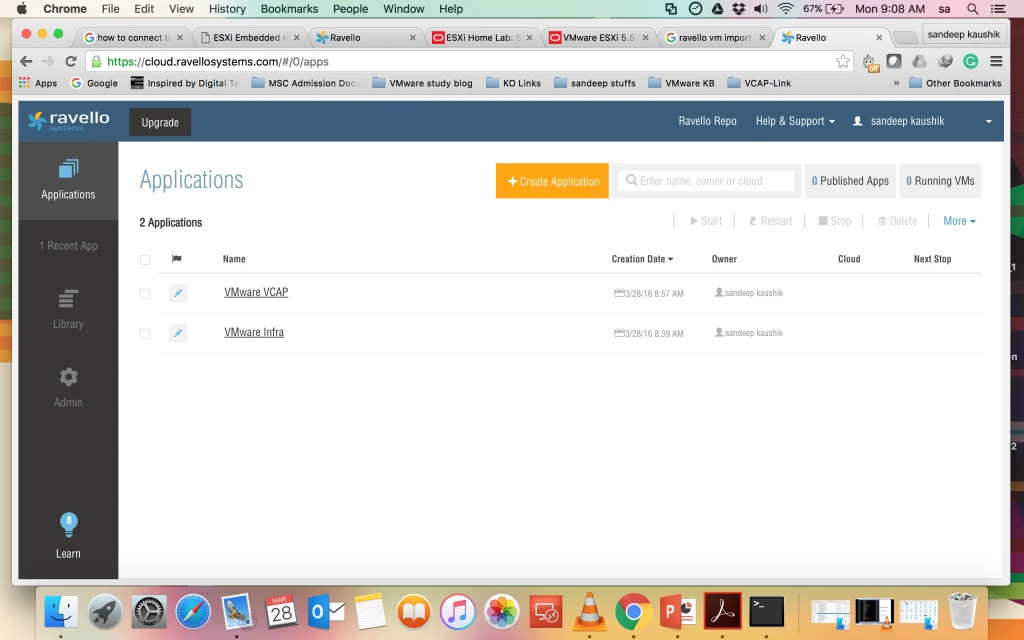
Task: Switch to the ravello vm import tab
Action: 714,37
